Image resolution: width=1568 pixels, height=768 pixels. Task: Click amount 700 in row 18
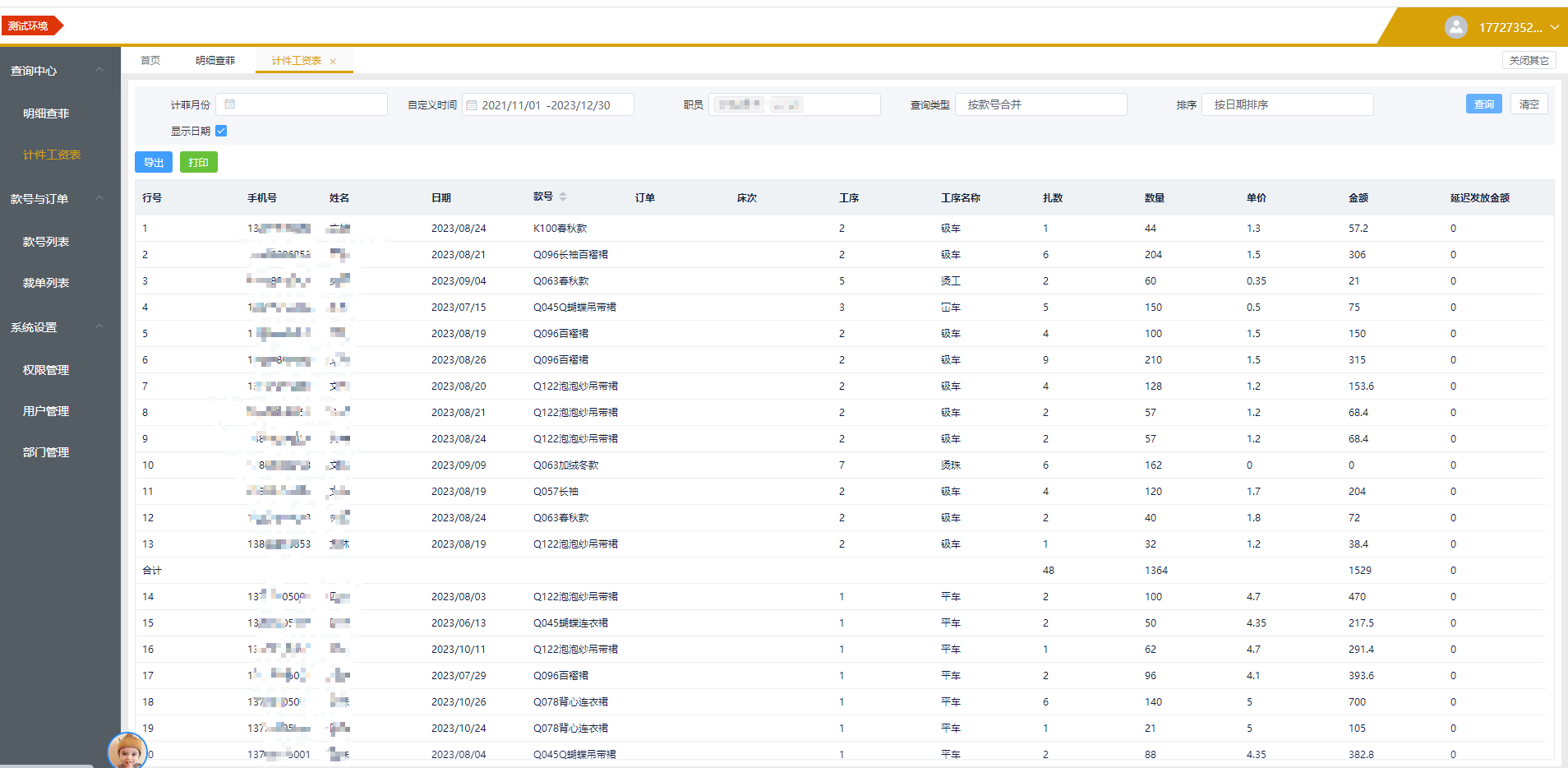1357,702
